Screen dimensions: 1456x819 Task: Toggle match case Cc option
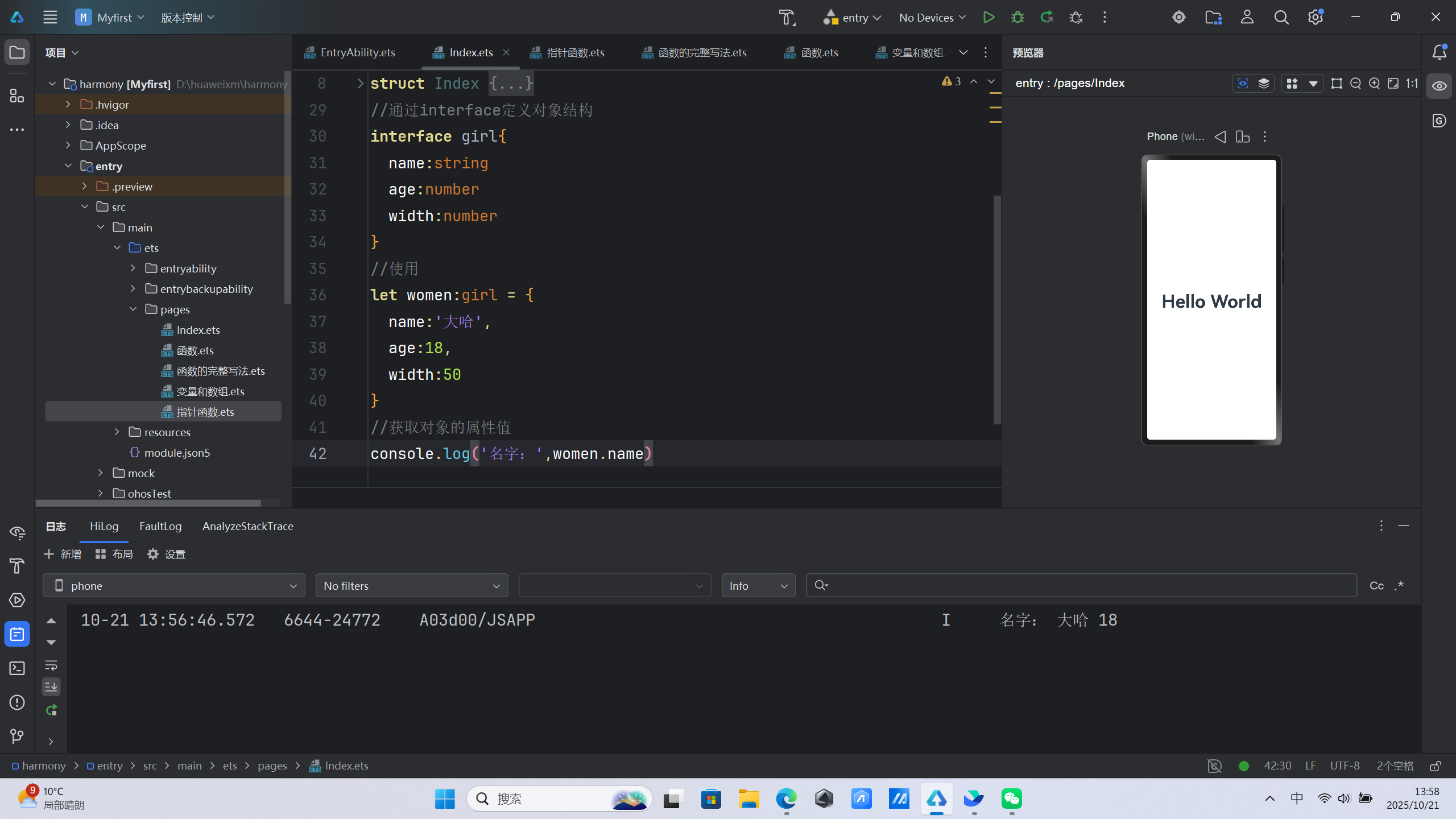coord(1376,586)
